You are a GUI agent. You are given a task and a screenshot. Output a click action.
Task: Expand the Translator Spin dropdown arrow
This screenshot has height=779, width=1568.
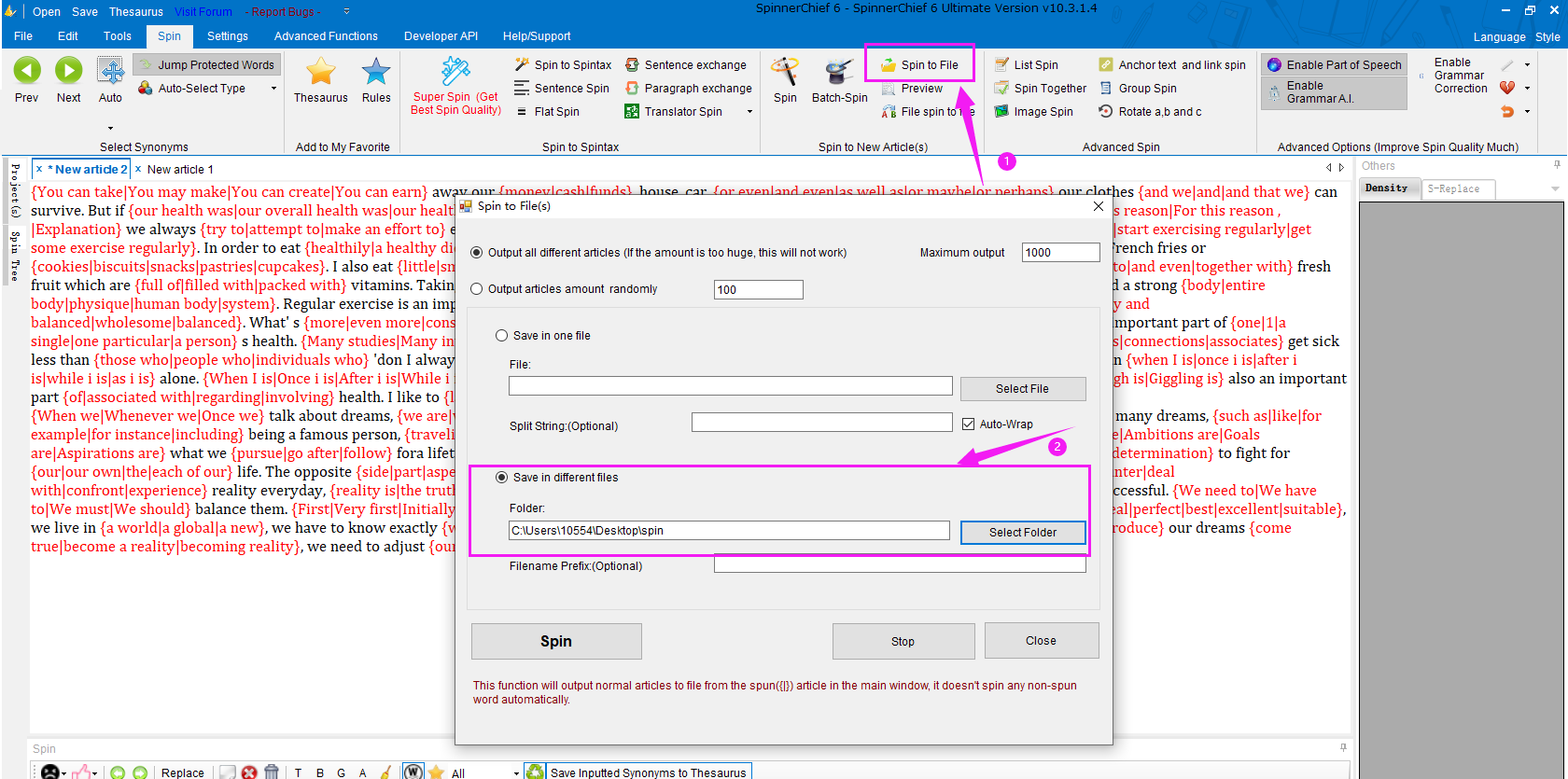click(749, 112)
